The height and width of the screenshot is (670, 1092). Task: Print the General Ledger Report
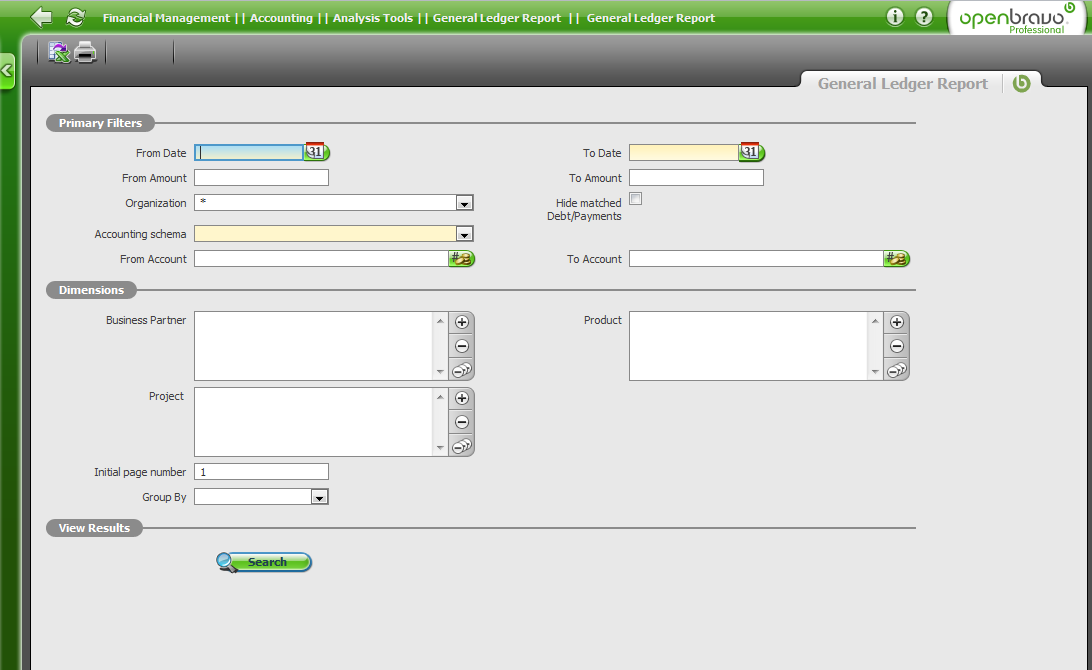click(86, 52)
